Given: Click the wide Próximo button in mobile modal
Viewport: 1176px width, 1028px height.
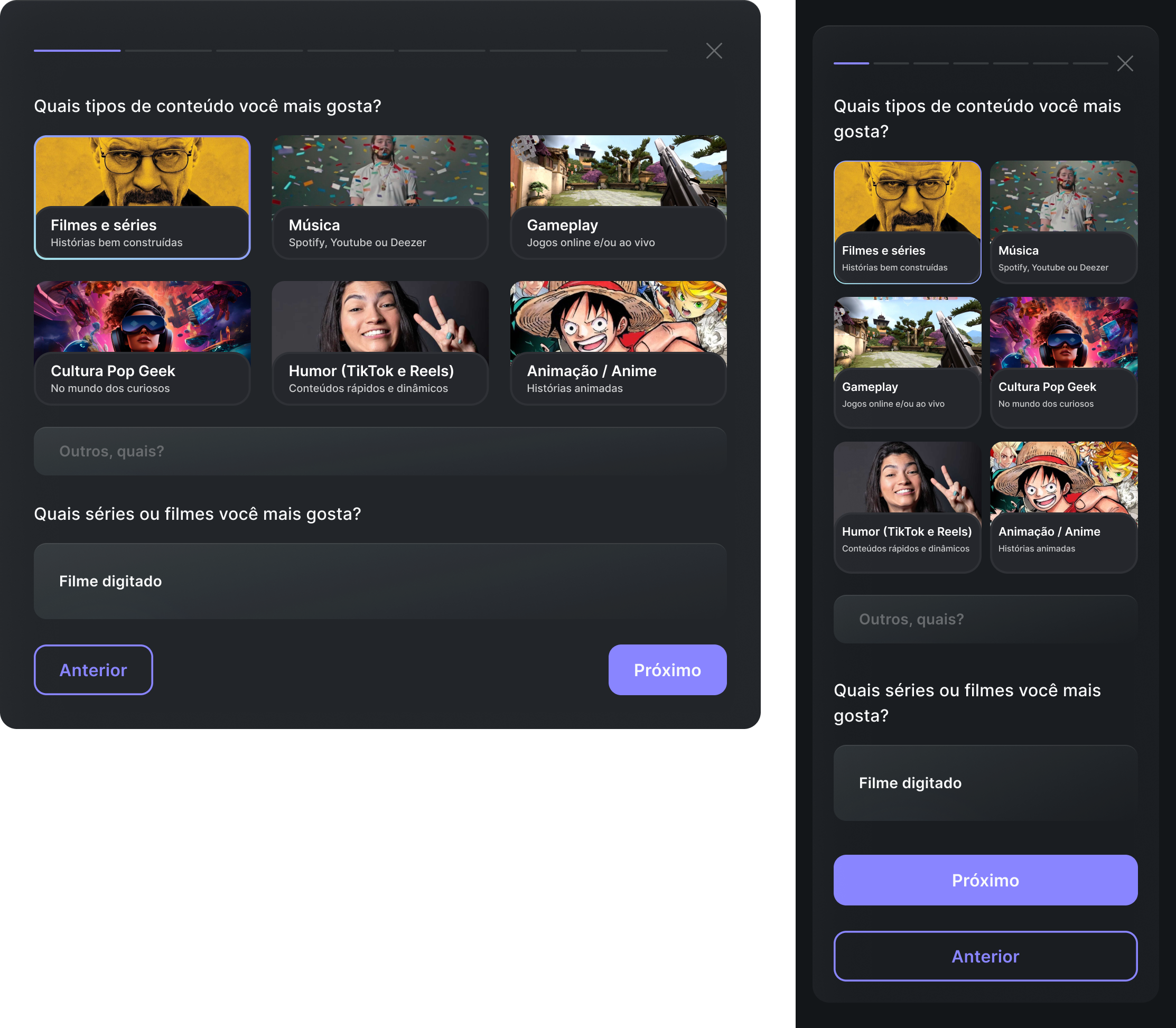Looking at the screenshot, I should [985, 880].
